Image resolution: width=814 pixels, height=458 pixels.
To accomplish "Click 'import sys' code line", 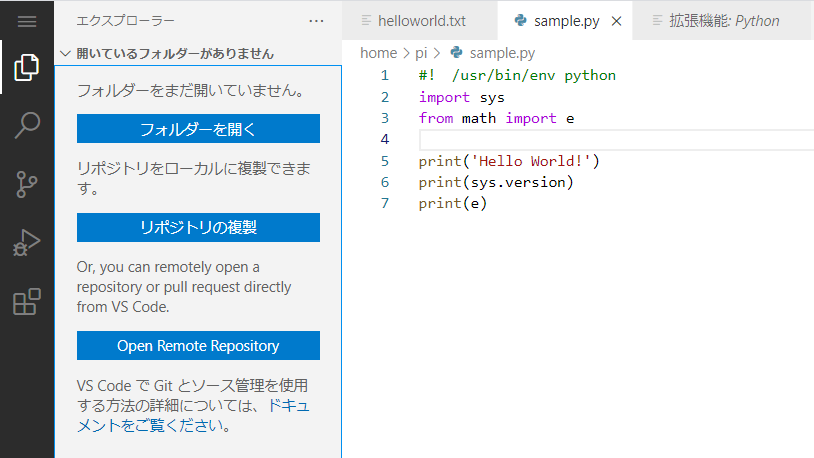I will point(462,97).
